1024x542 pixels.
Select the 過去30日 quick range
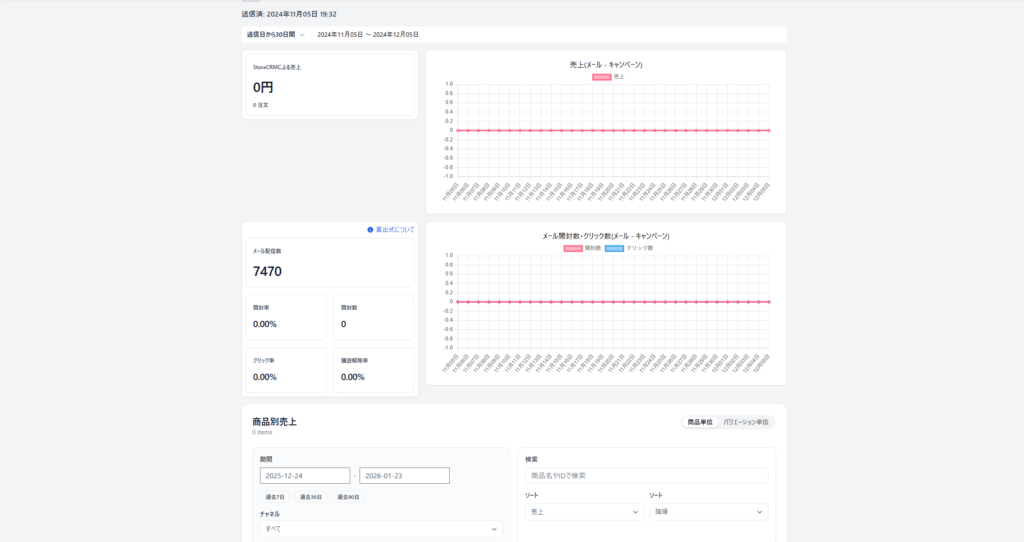(x=311, y=497)
